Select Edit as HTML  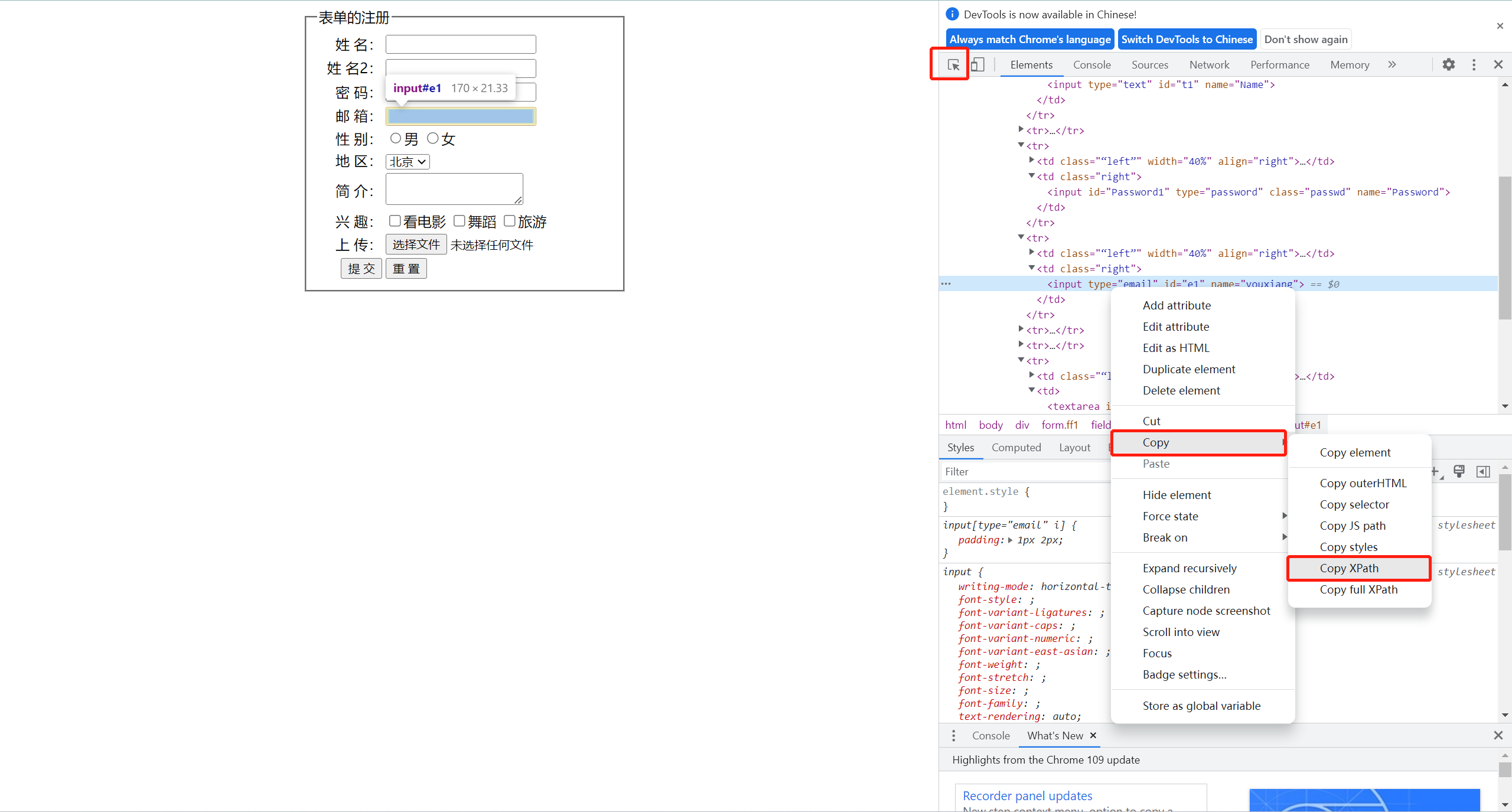1203,348
